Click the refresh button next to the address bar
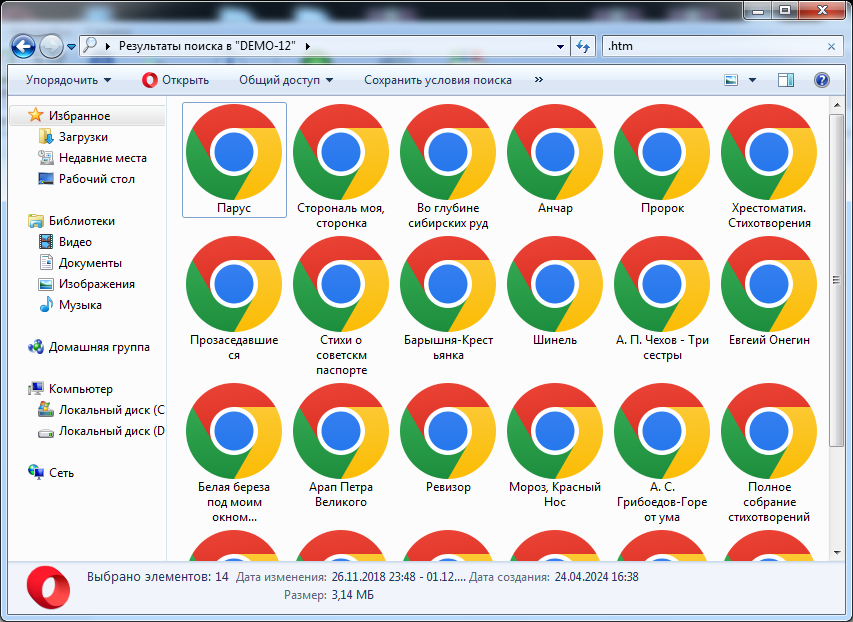The height and width of the screenshot is (622, 853). point(583,47)
